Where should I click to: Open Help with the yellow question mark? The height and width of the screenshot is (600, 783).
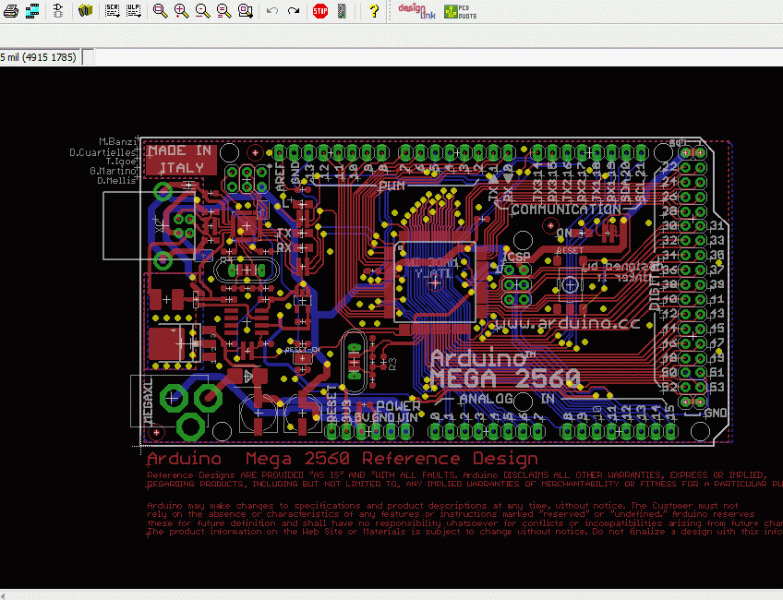pos(374,11)
